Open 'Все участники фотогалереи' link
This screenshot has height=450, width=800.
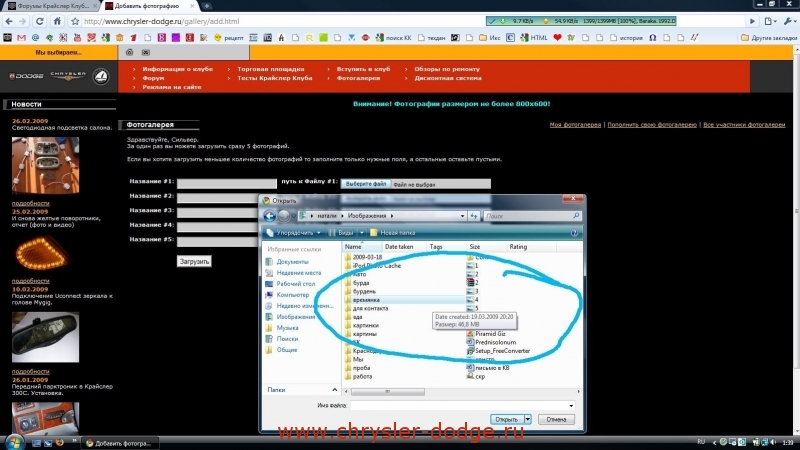[744, 124]
